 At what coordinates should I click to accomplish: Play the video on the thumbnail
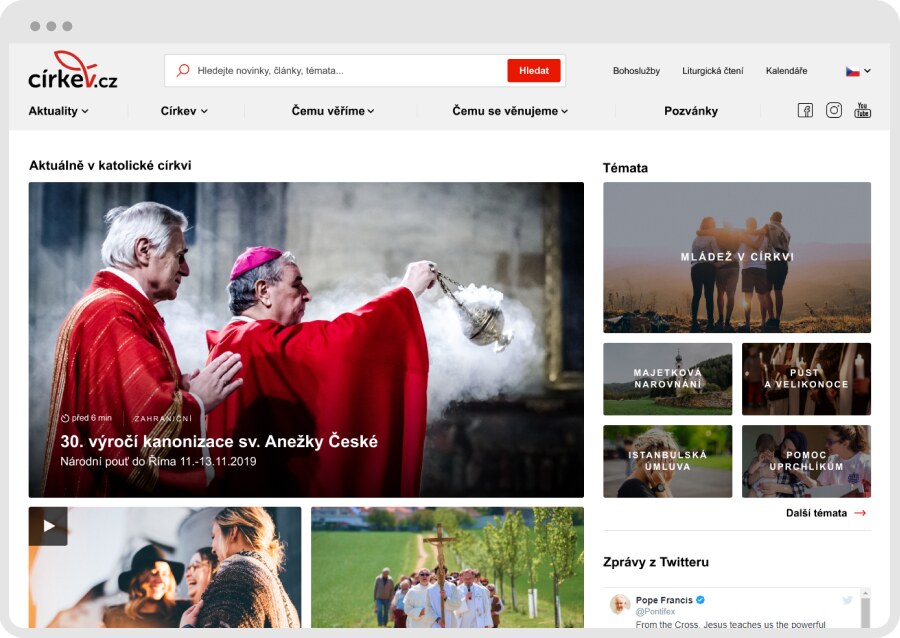pyautogui.click(x=48, y=526)
